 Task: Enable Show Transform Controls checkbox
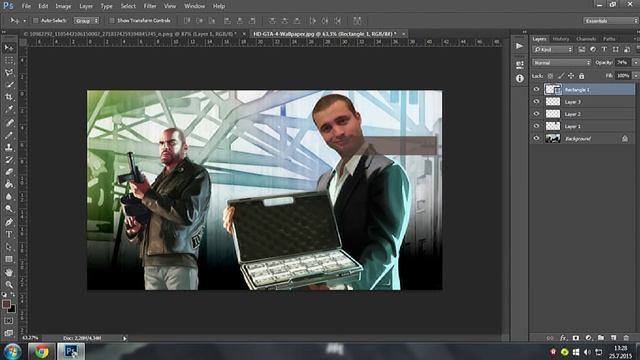(111, 20)
